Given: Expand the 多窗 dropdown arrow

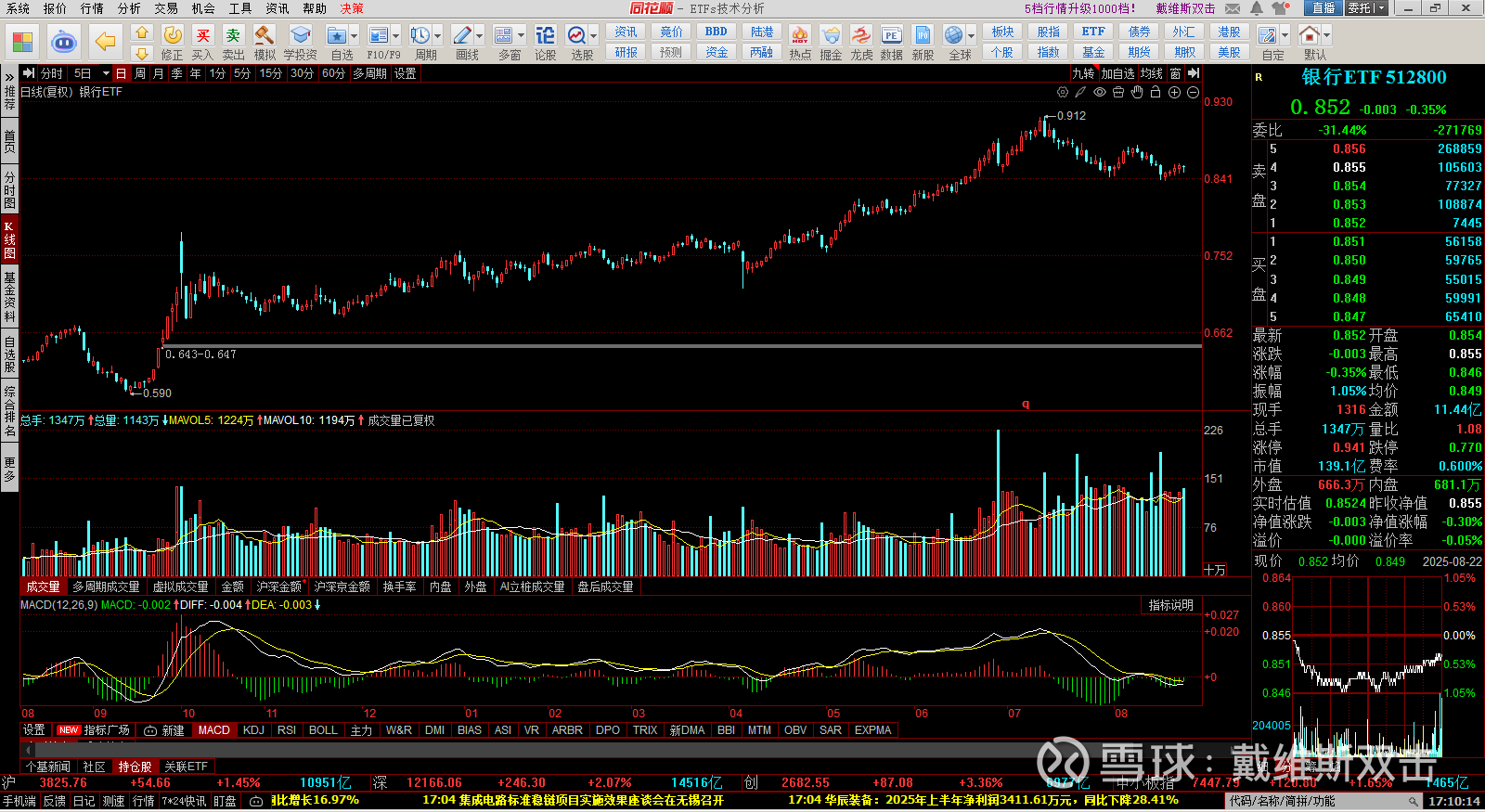Looking at the screenshot, I should pyautogui.click(x=522, y=36).
